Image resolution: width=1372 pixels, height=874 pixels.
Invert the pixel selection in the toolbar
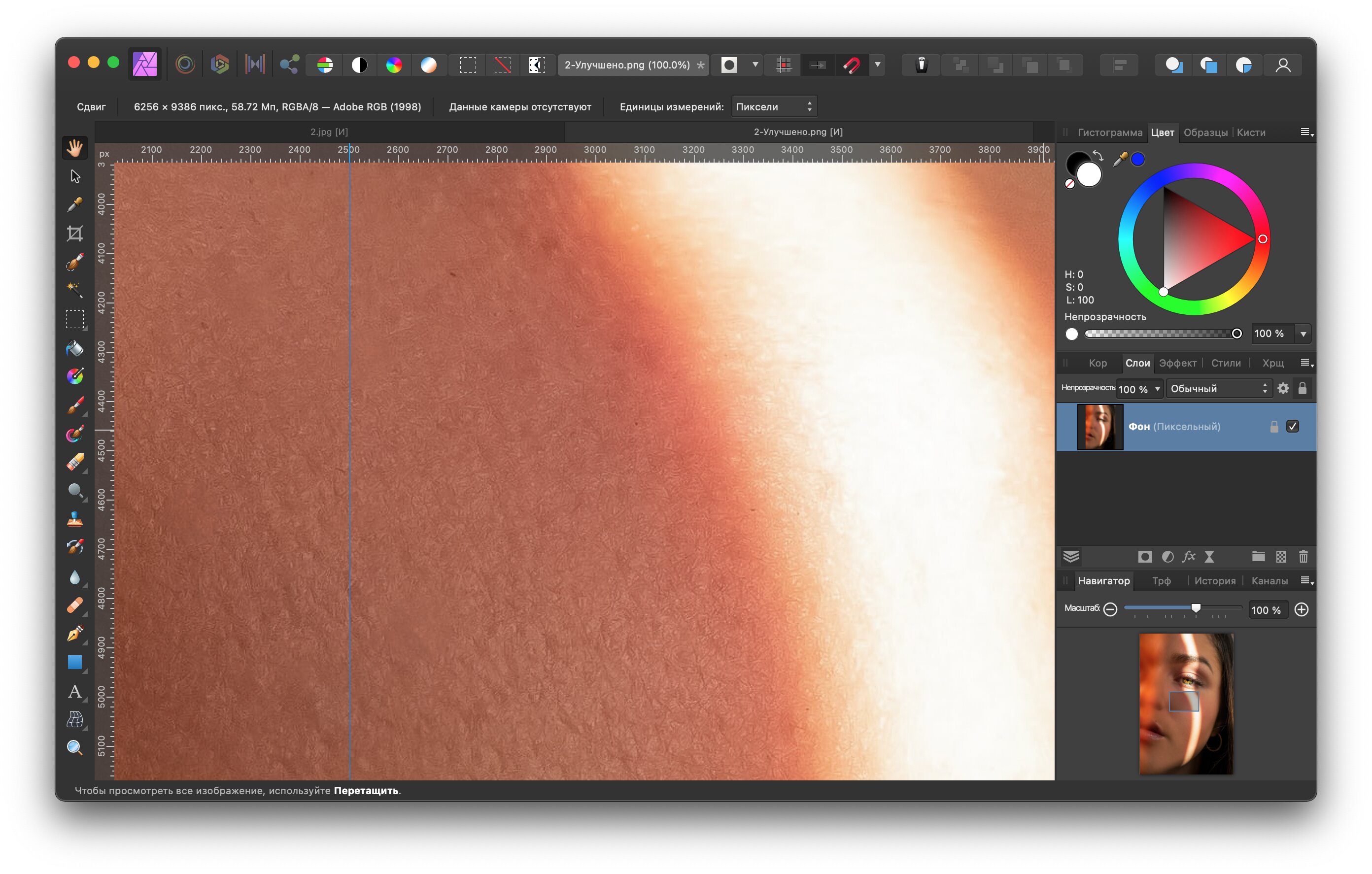coord(537,65)
